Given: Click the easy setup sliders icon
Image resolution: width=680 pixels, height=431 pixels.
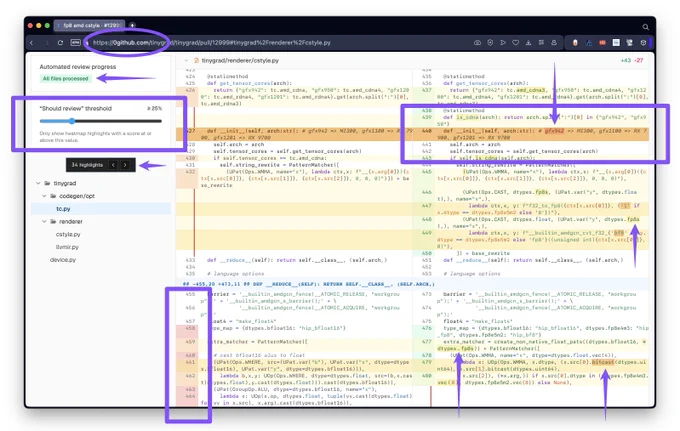Looking at the screenshot, I should (x=541, y=42).
